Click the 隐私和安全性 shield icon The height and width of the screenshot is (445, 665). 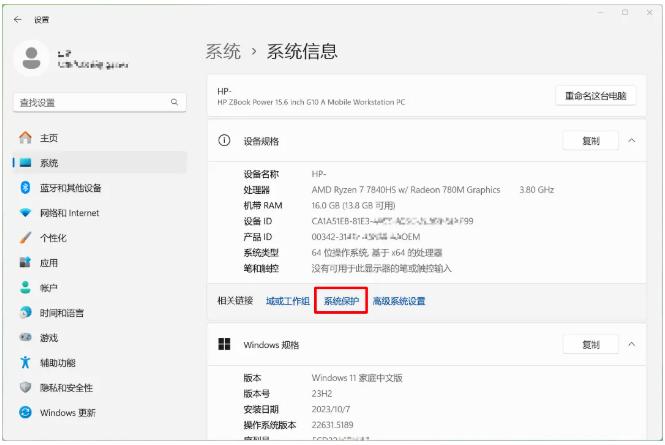[25, 387]
